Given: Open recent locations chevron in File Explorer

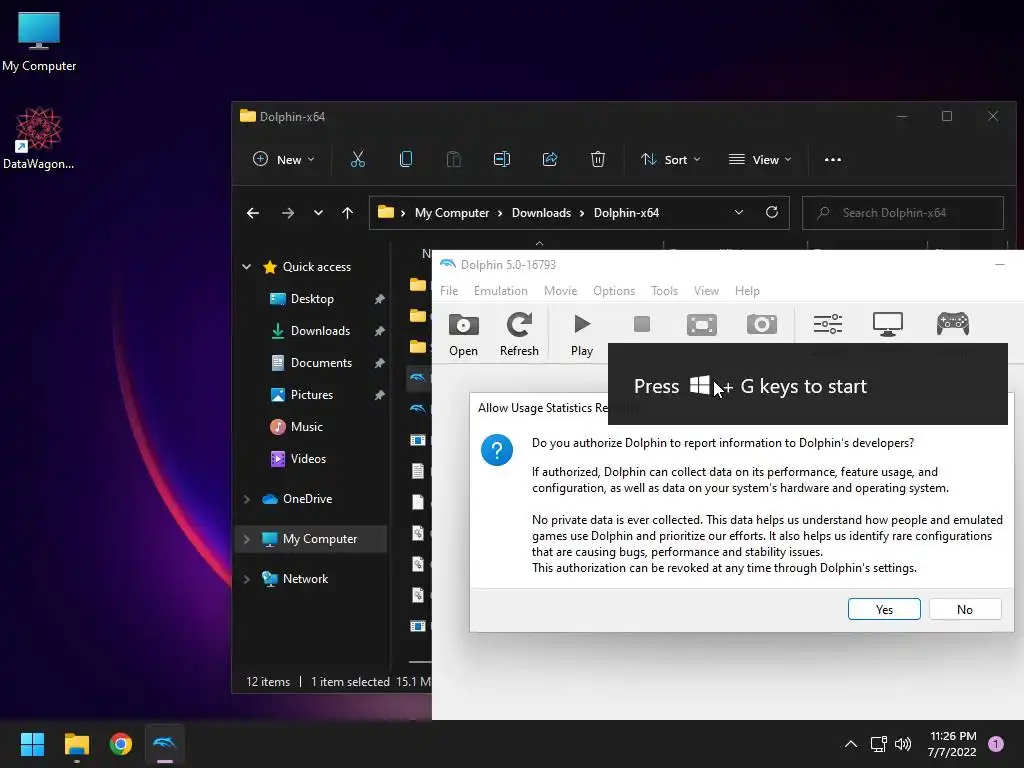Looking at the screenshot, I should coord(318,213).
